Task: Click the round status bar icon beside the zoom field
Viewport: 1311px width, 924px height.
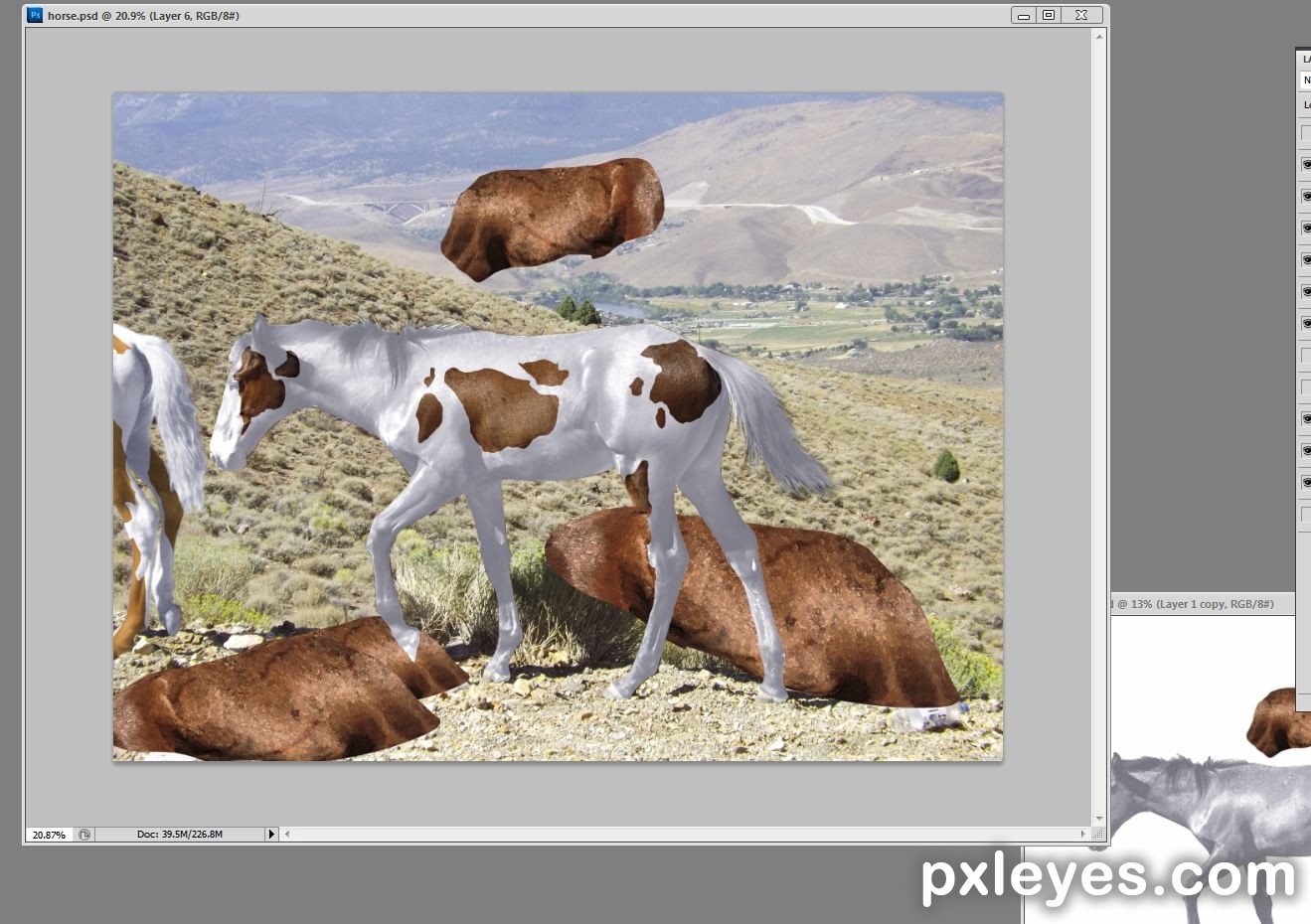Action: pos(84,835)
